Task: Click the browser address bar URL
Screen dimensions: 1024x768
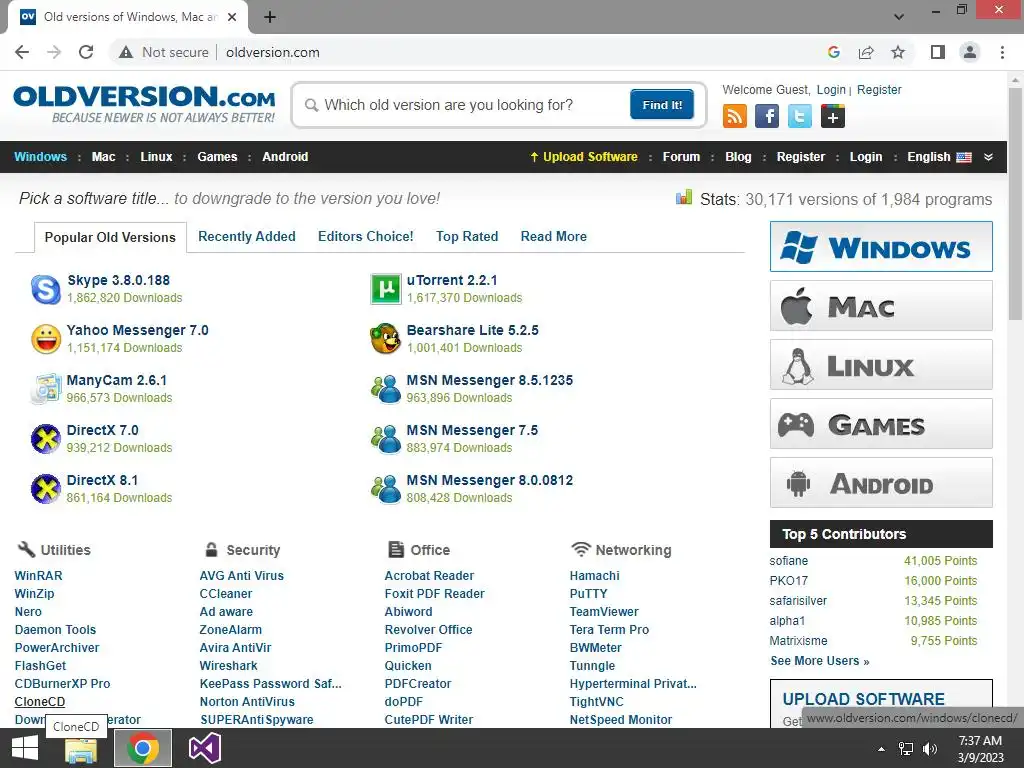Action: pyautogui.click(x=273, y=52)
